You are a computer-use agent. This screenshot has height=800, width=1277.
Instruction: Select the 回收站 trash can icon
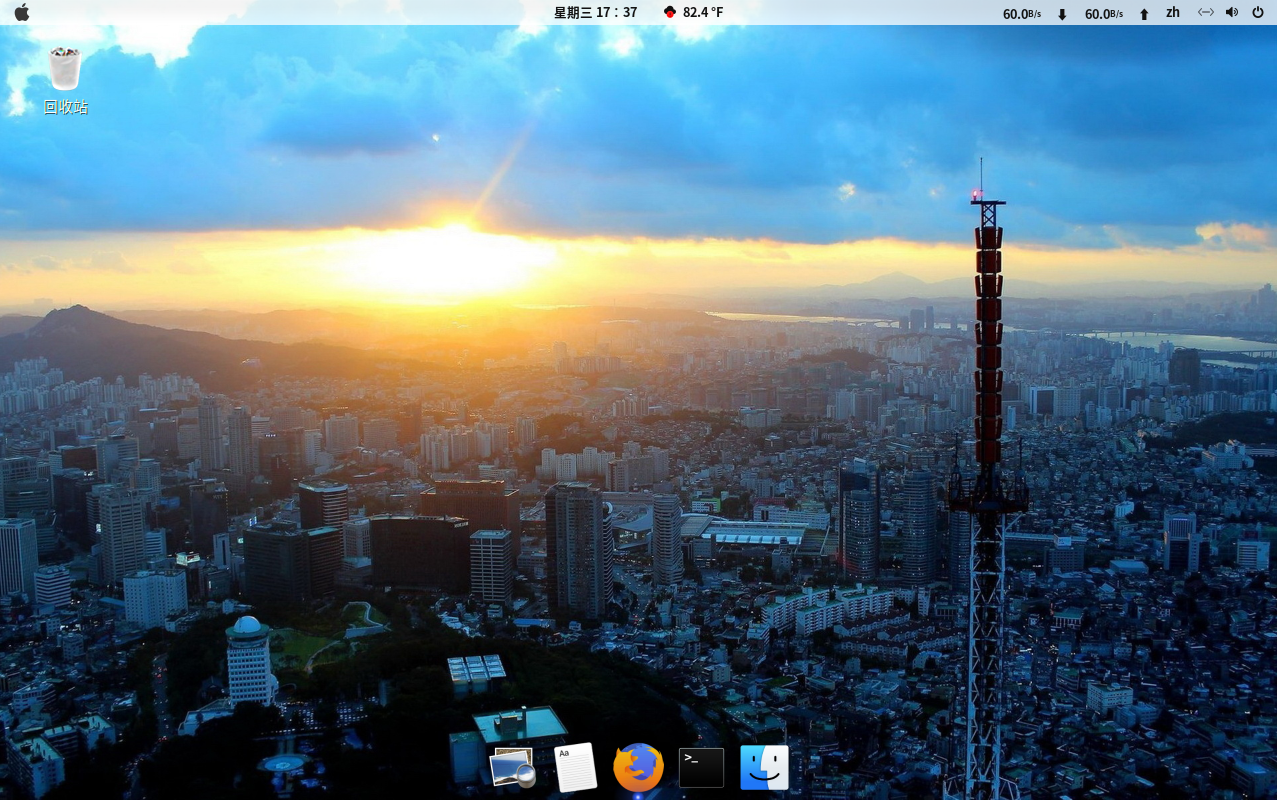pyautogui.click(x=65, y=69)
